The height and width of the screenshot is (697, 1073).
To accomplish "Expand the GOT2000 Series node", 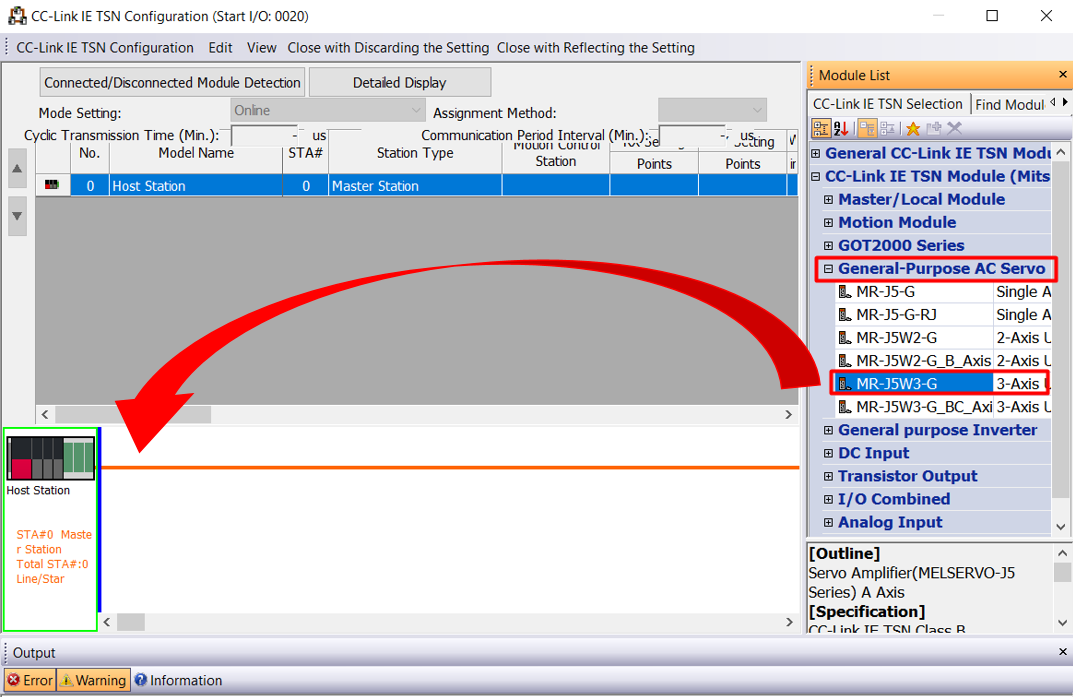I will tap(829, 246).
